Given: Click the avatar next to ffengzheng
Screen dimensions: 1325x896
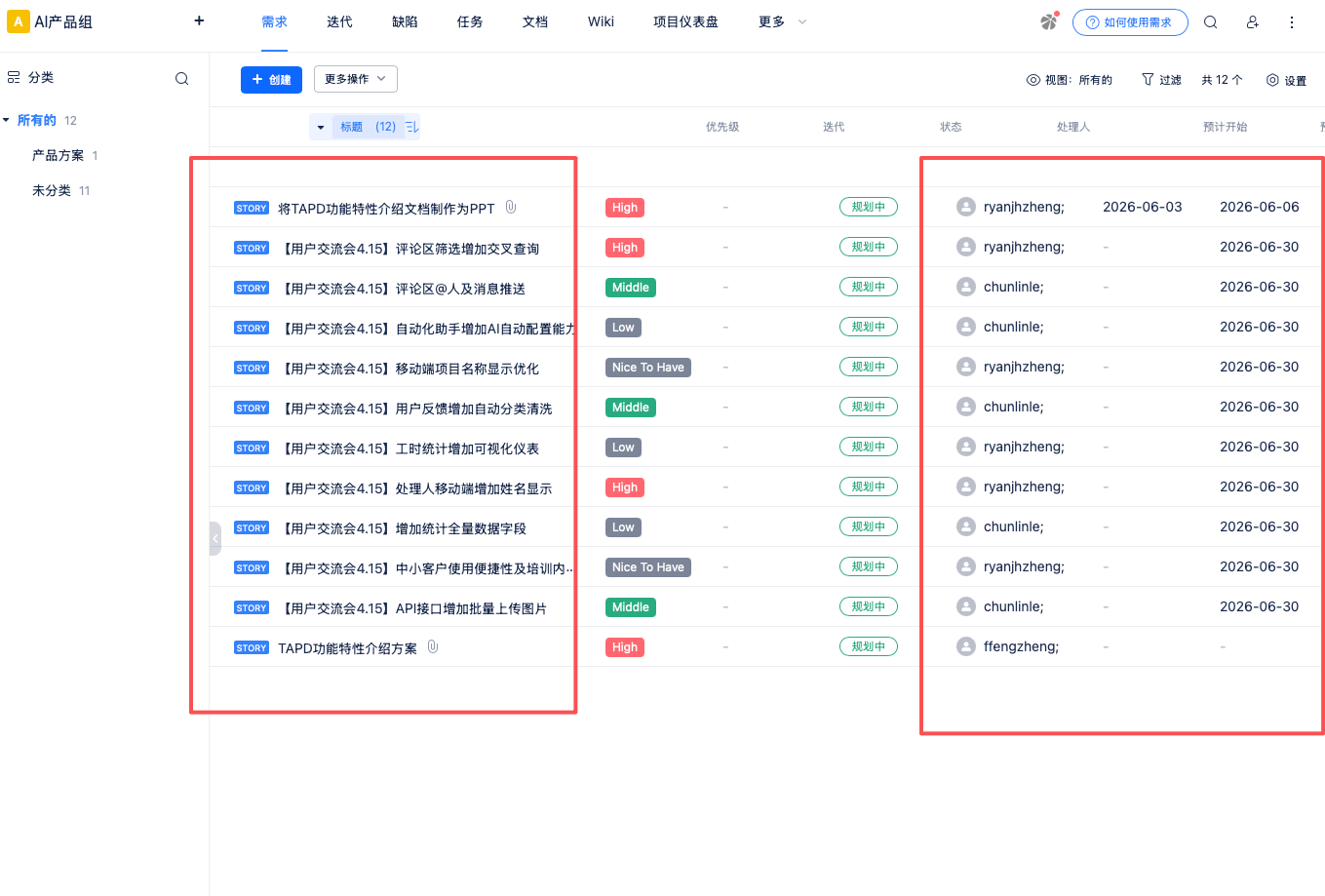Looking at the screenshot, I should [x=966, y=646].
